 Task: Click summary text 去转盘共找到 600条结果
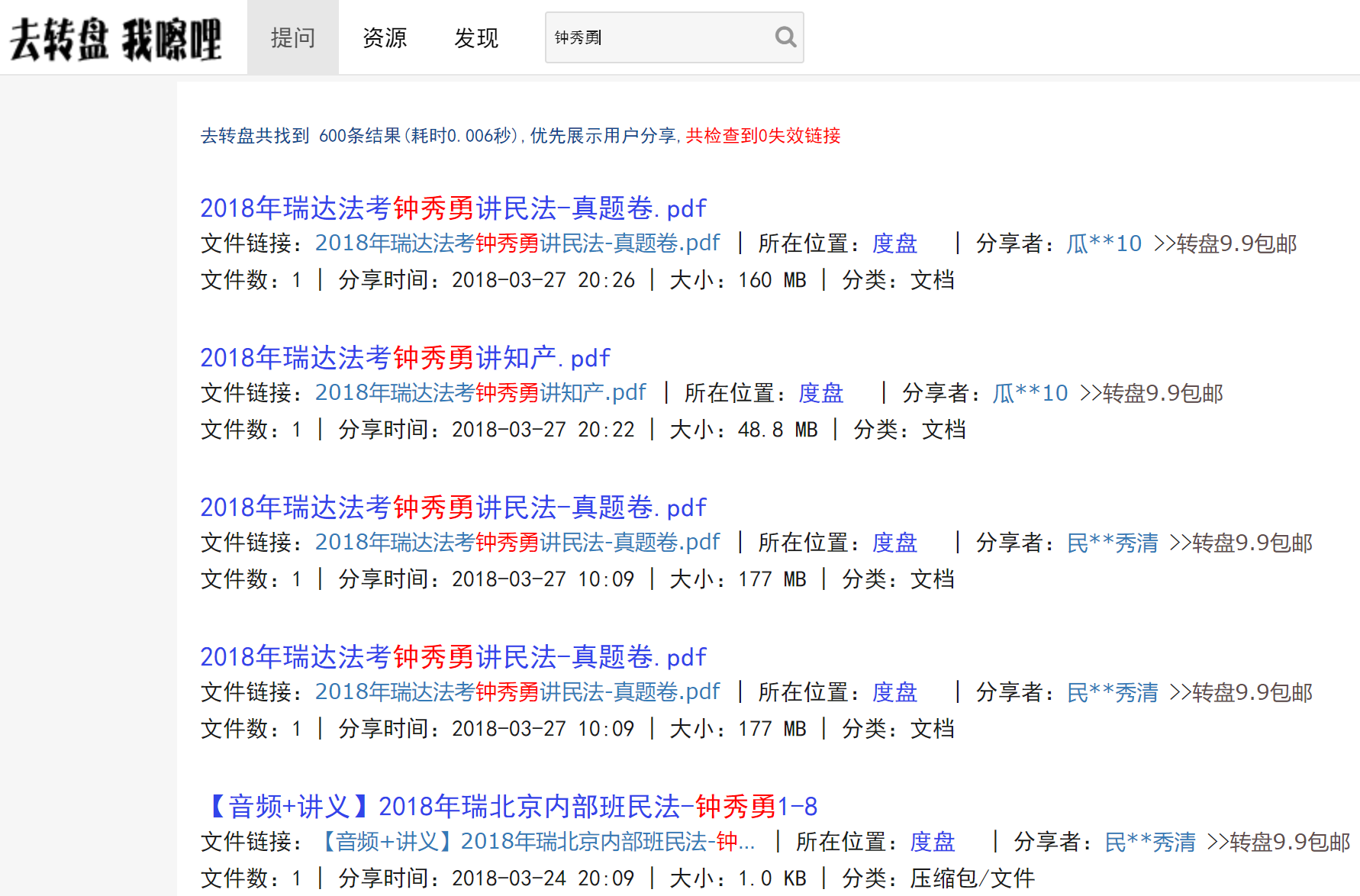301,135
